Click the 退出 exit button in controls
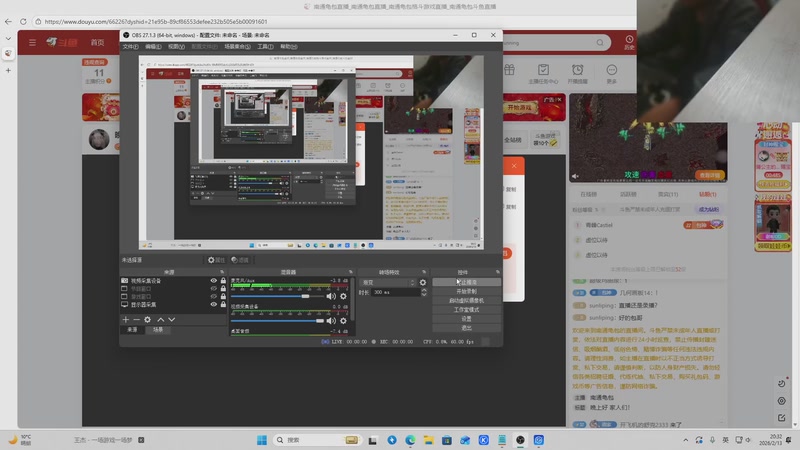Screen dimensions: 800x450 coord(466,328)
